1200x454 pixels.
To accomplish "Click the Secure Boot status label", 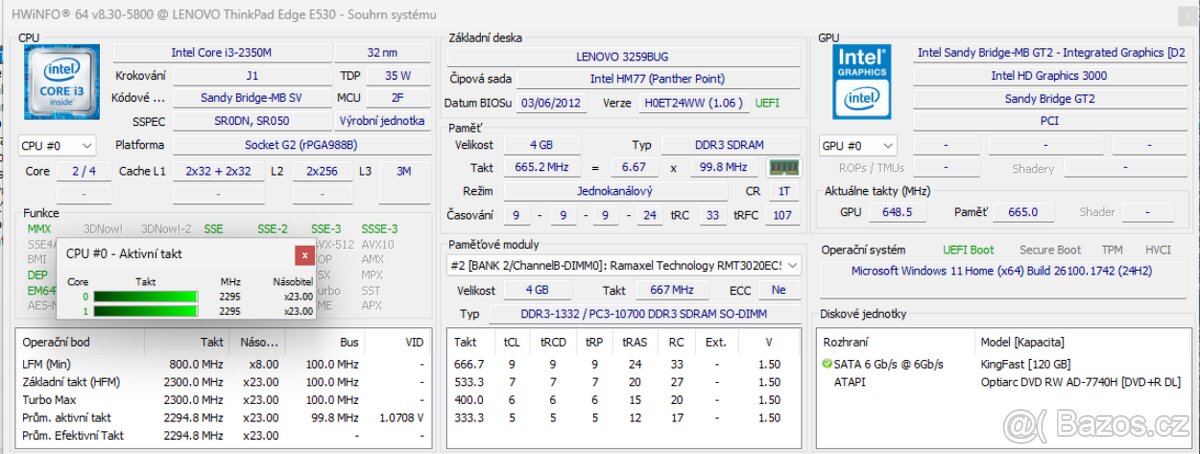I will click(x=1050, y=250).
